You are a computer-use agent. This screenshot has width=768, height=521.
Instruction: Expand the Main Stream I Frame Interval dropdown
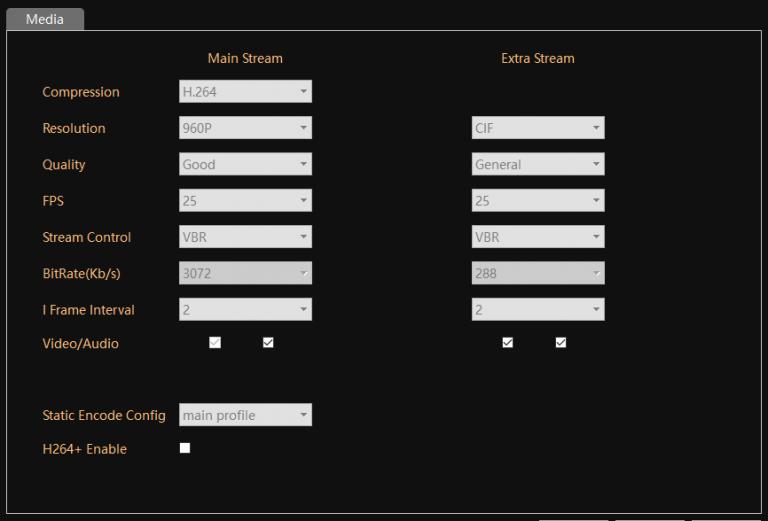245,310
